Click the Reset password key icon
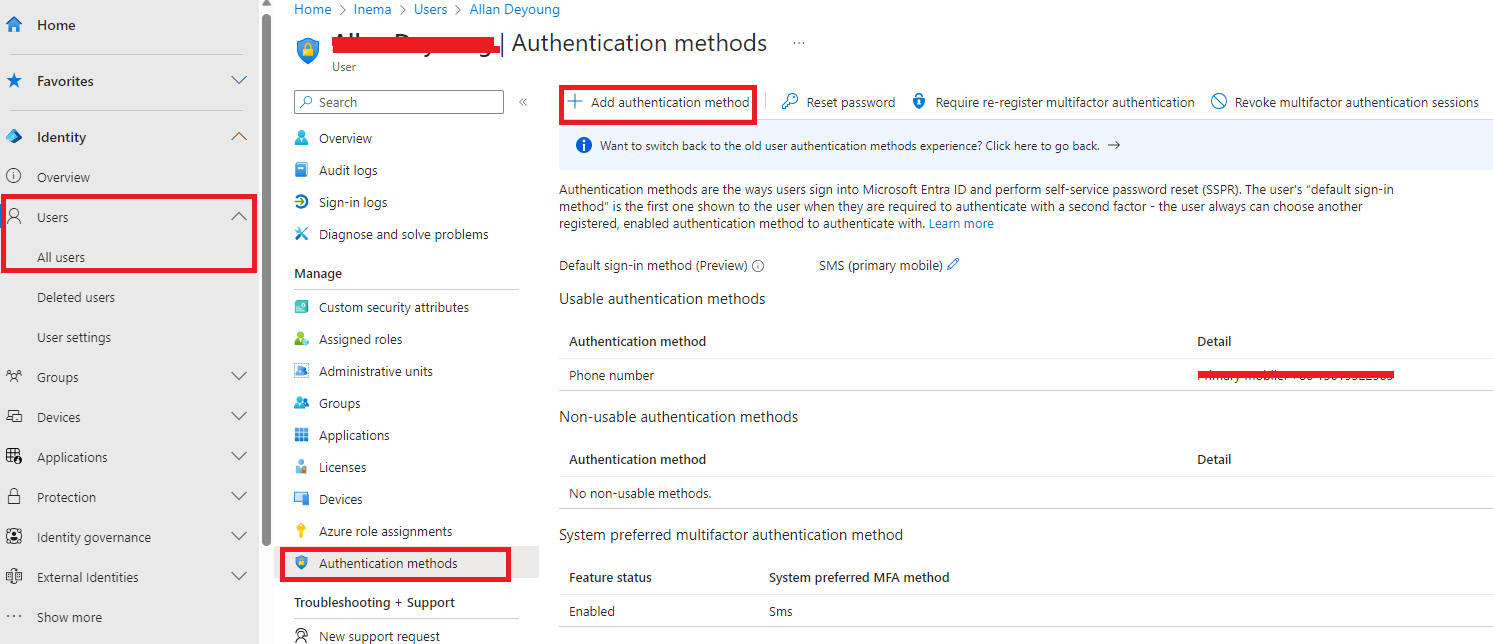The width and height of the screenshot is (1493, 644). point(789,101)
